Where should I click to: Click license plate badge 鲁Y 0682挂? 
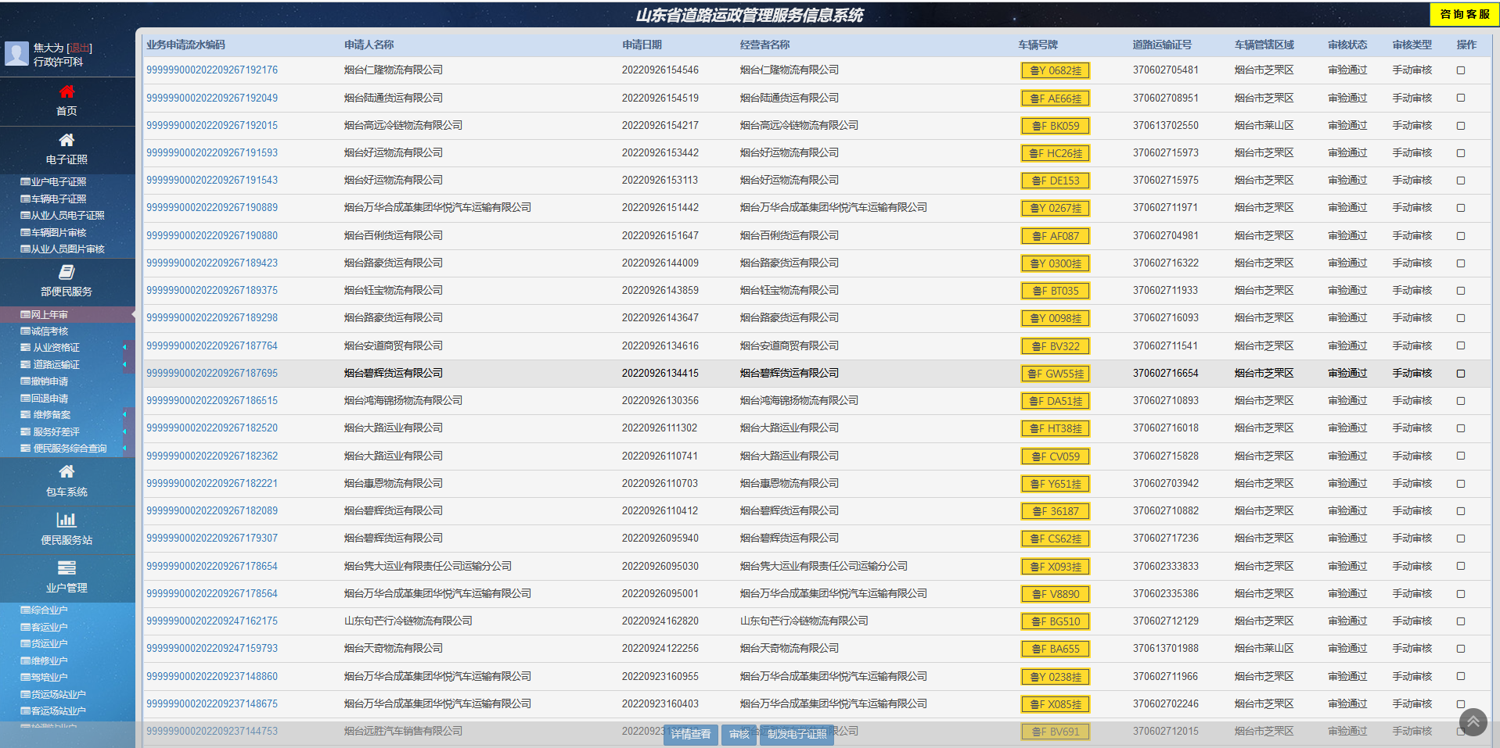[x=1055, y=71]
